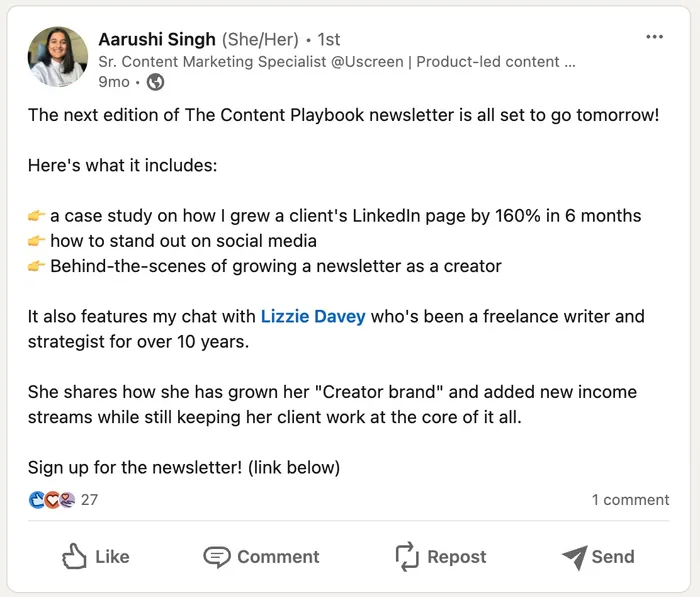Like the post via thumbs-up icon

(x=75, y=557)
